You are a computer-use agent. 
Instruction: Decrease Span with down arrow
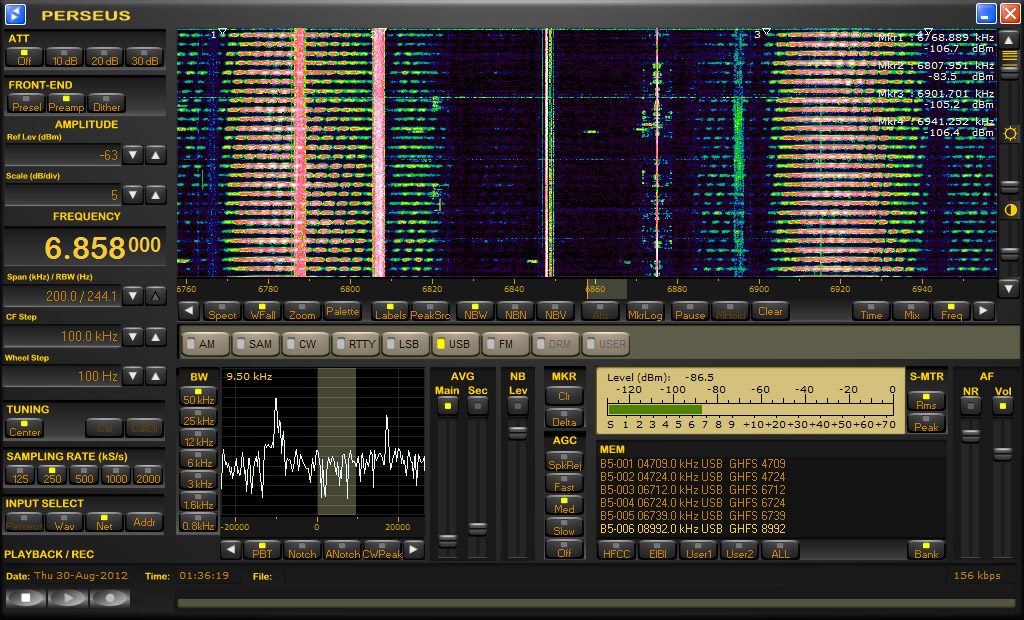133,296
